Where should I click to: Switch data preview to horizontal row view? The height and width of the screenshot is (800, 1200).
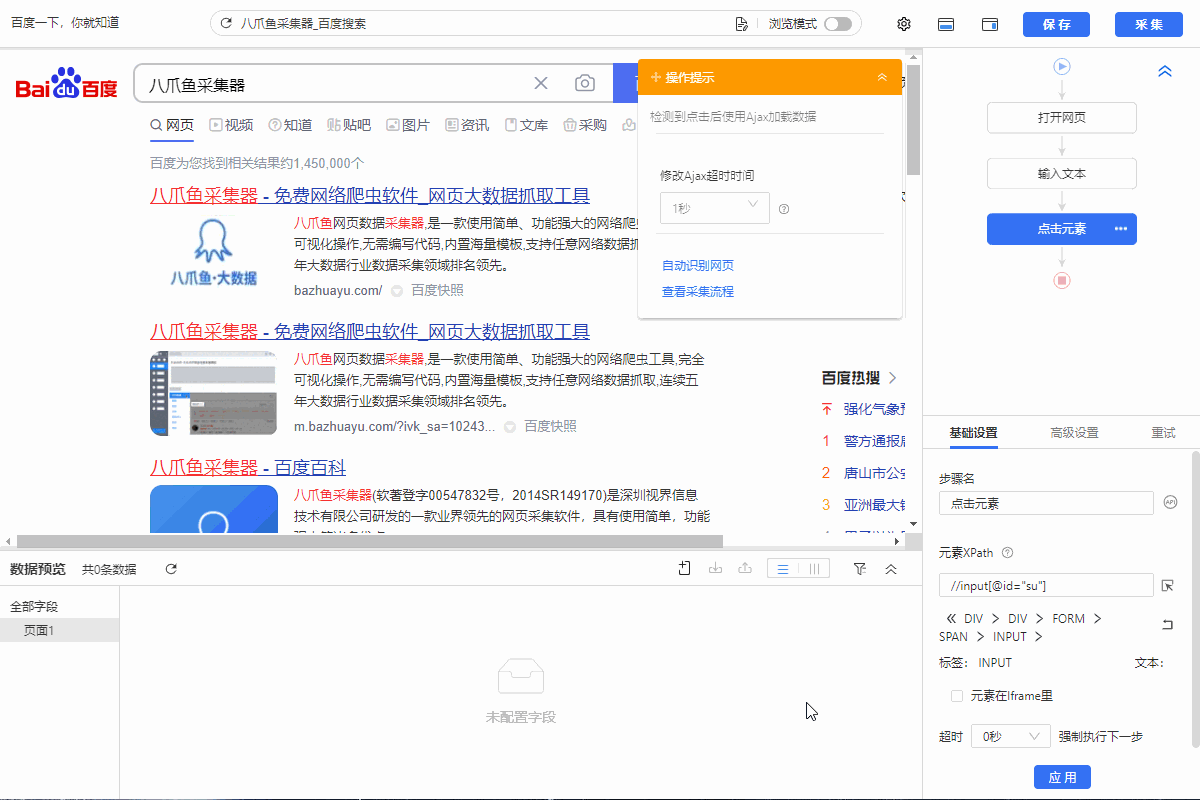783,569
